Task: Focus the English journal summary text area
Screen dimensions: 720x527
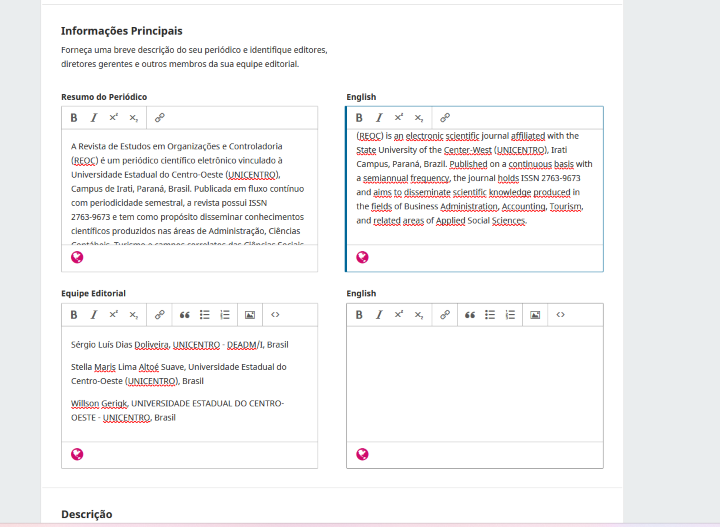Action: (x=475, y=187)
